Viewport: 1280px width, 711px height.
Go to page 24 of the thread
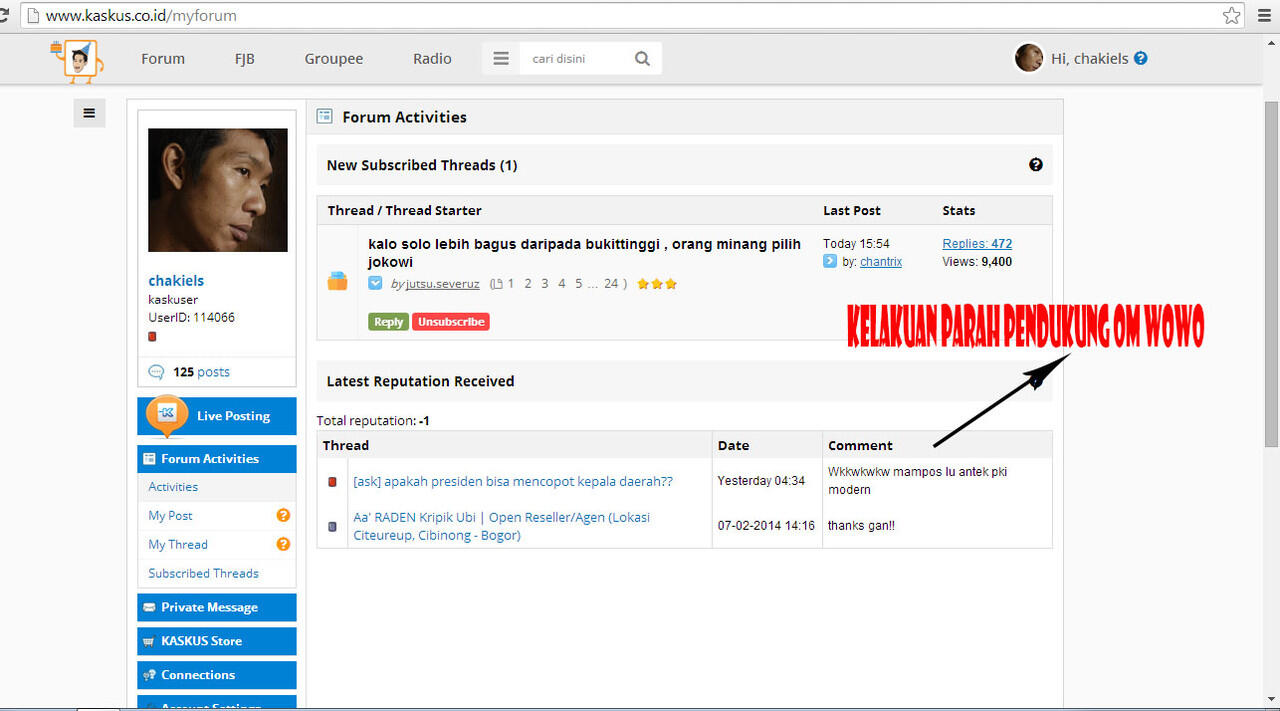click(x=611, y=284)
